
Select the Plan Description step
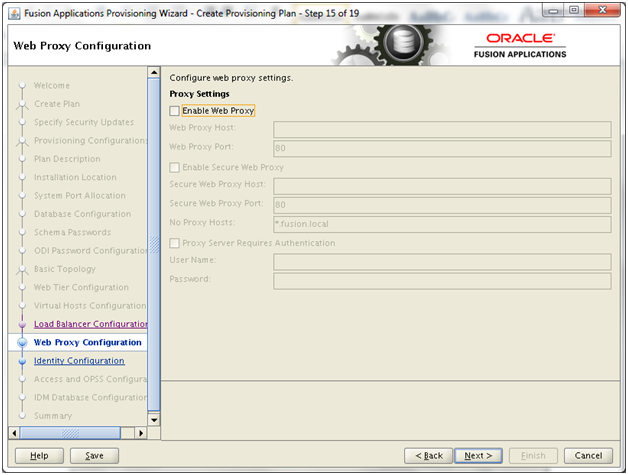coord(67,159)
